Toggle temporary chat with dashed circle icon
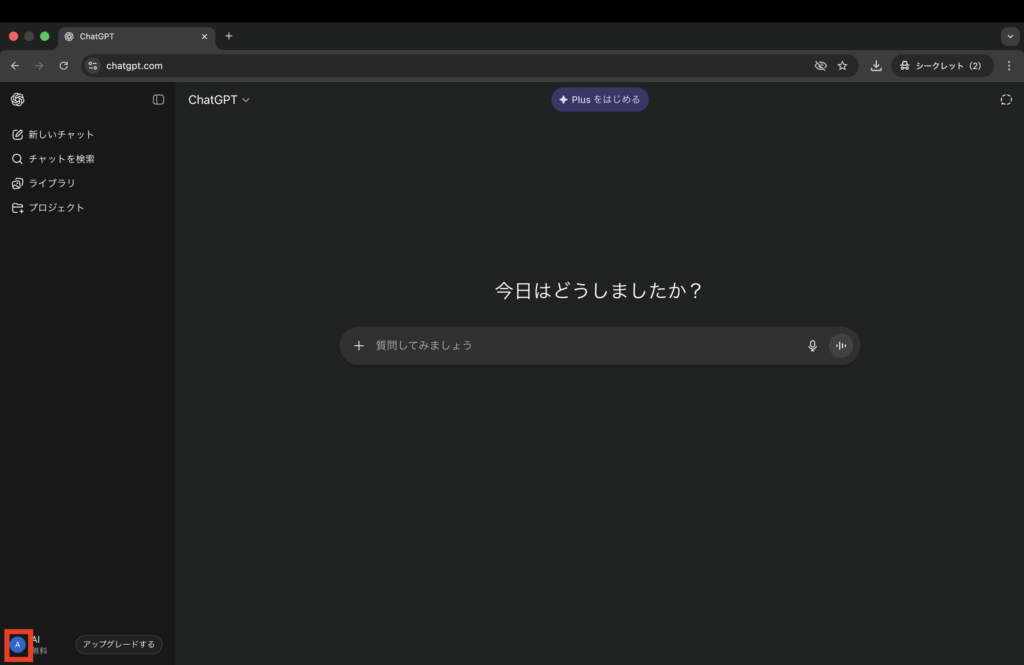 [x=1006, y=100]
